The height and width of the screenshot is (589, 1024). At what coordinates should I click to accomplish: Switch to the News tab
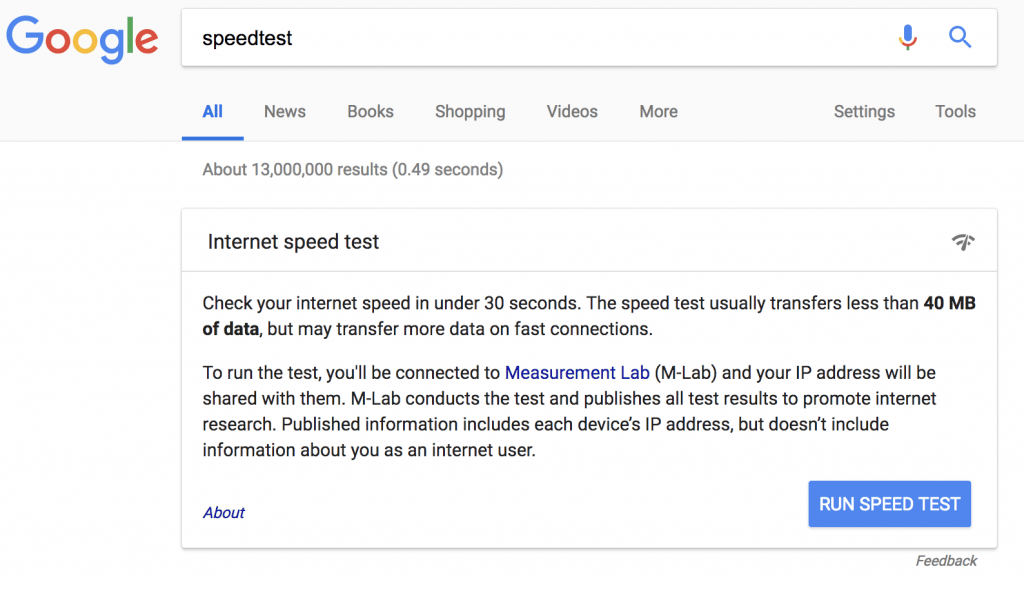(x=285, y=112)
